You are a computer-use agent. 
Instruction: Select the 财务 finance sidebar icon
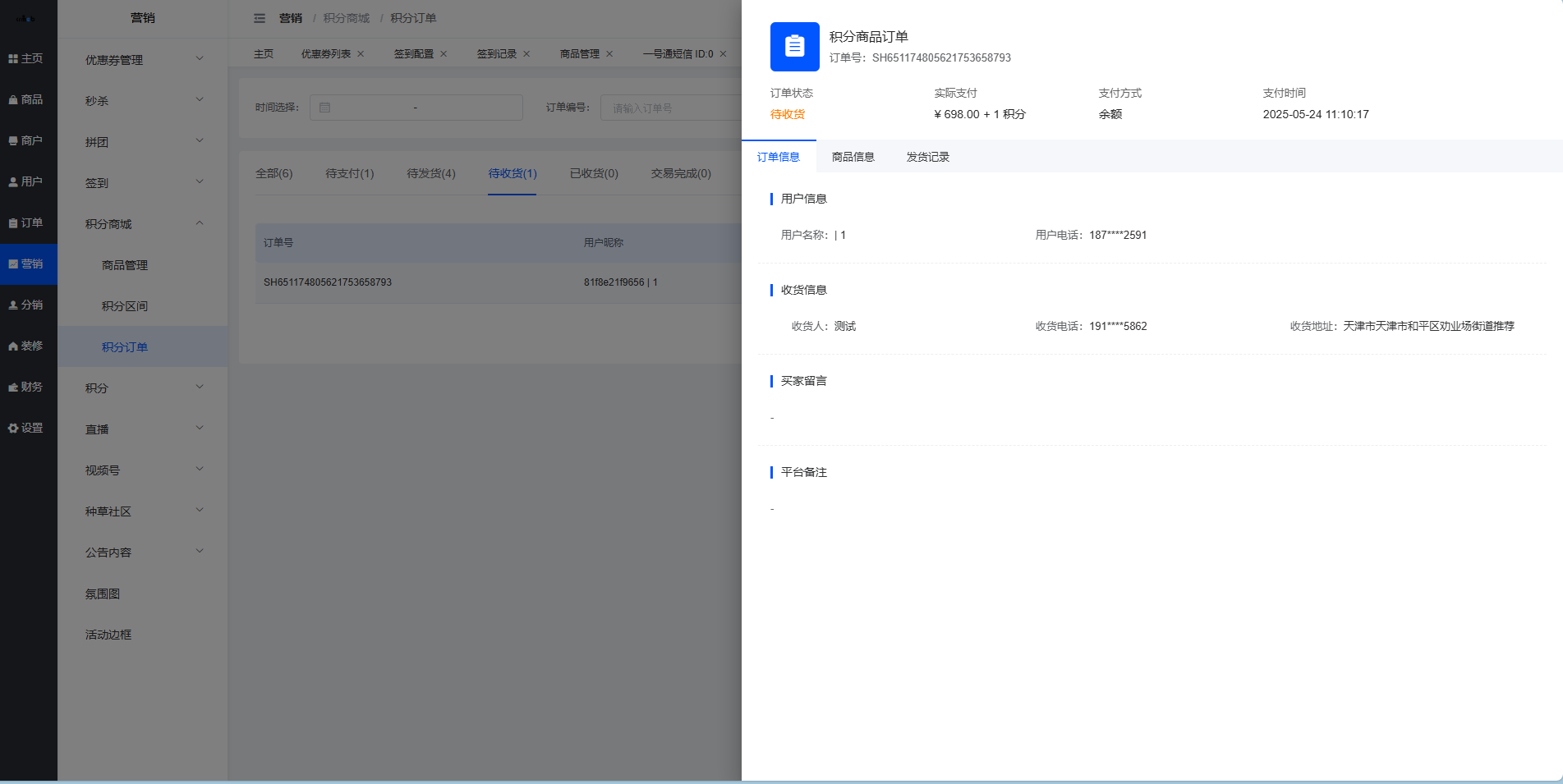pos(25,387)
